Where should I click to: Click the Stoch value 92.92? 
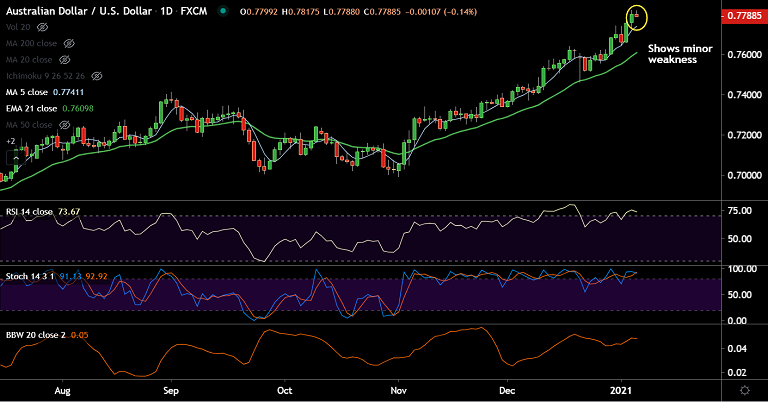pos(96,276)
